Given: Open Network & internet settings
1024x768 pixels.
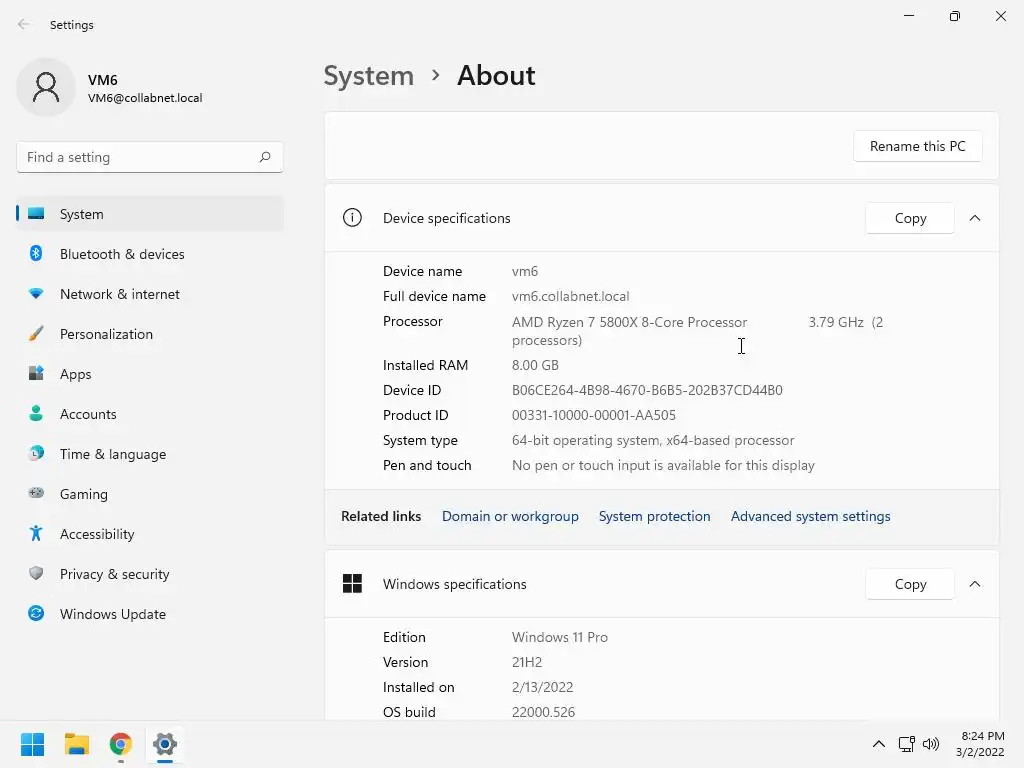Looking at the screenshot, I should pos(150,294).
